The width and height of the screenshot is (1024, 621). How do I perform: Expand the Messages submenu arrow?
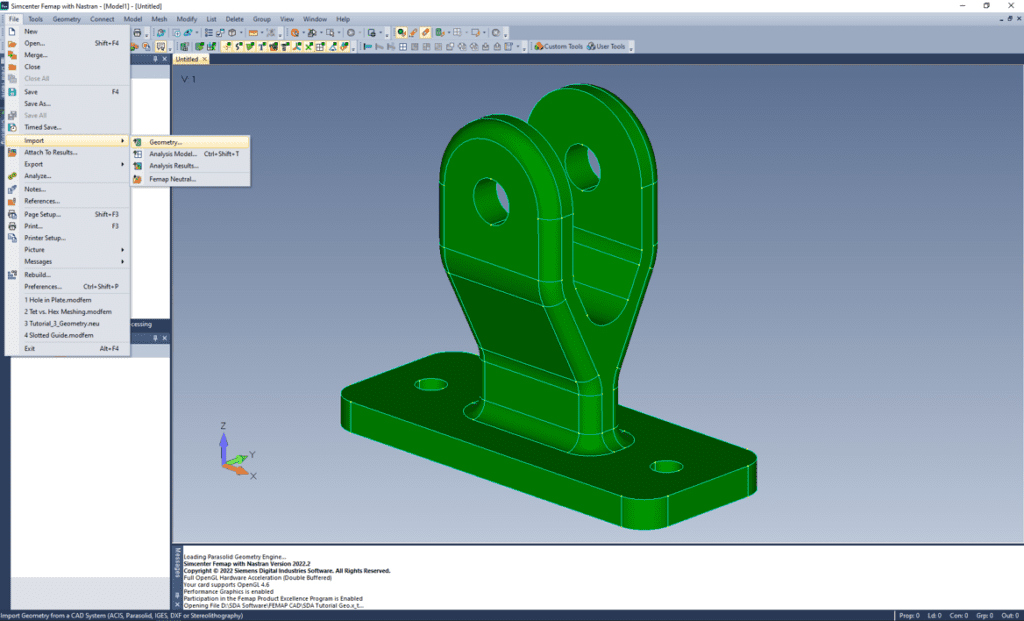pos(122,261)
